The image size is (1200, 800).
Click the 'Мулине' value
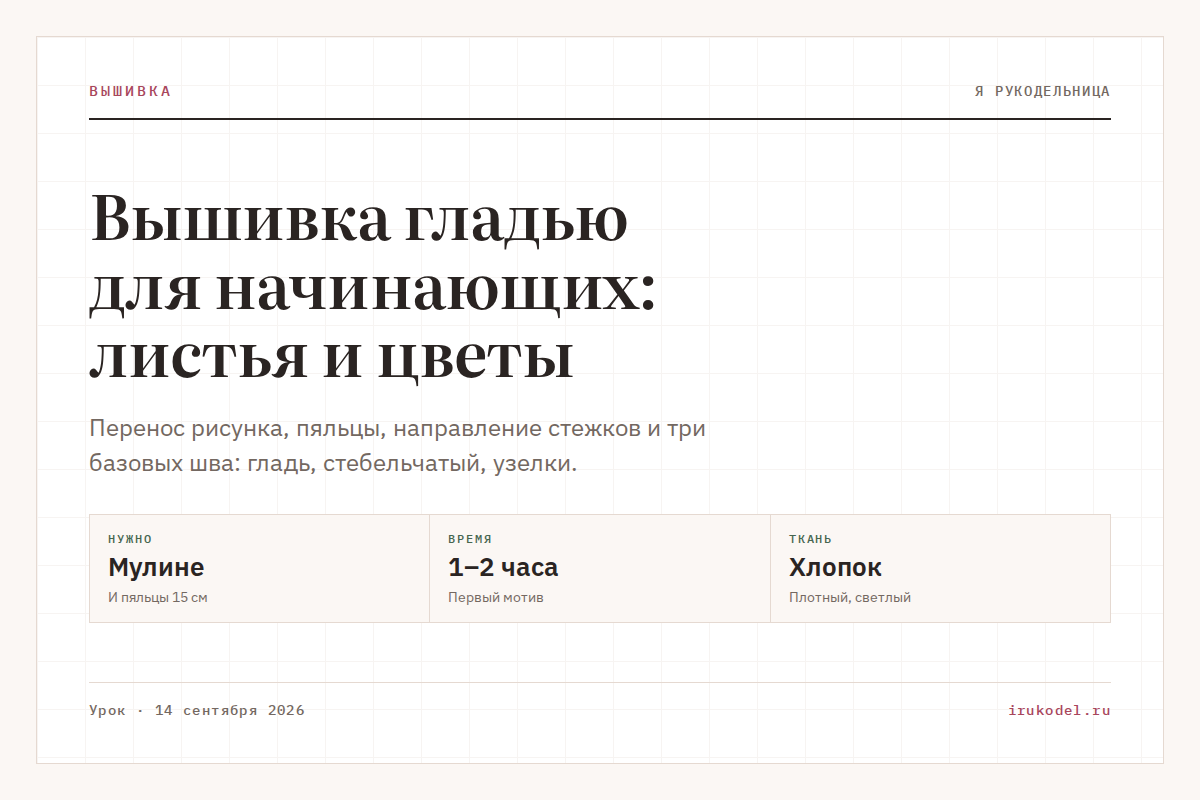click(x=156, y=567)
